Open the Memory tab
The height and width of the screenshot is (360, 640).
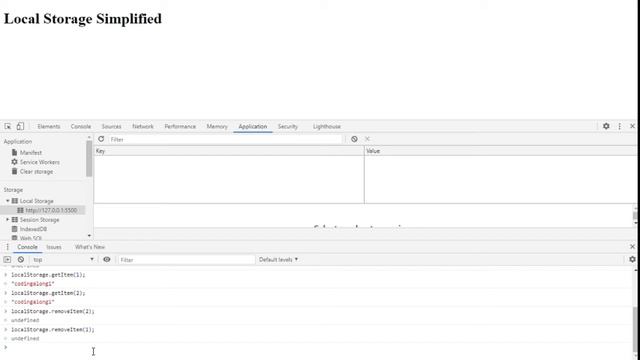point(217,127)
